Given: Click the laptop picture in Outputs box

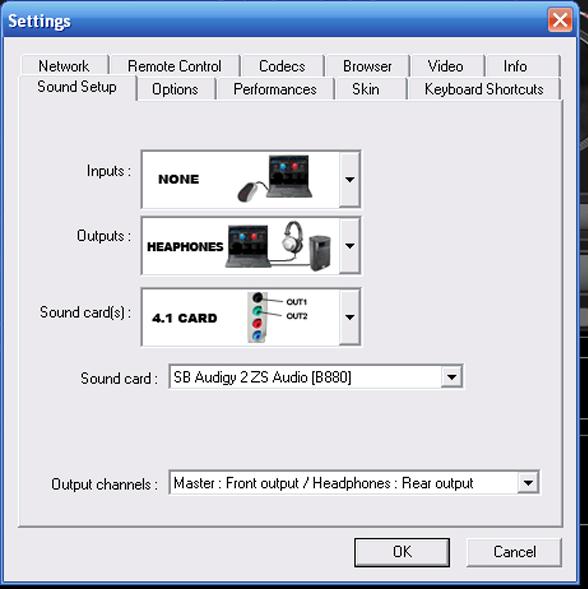Looking at the screenshot, I should pos(248,246).
